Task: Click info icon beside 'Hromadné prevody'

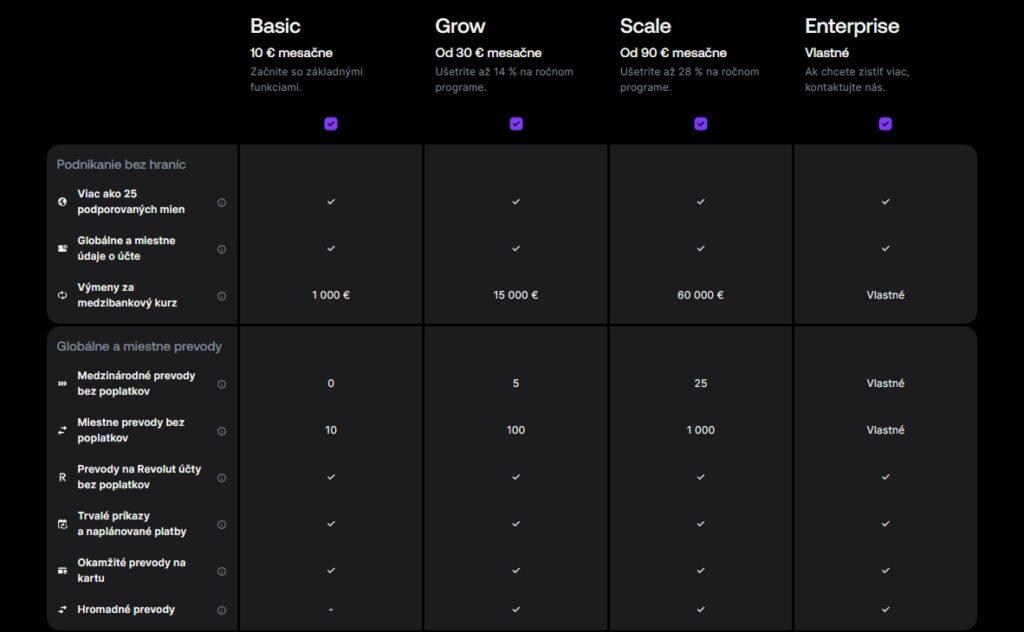Action: coord(222,610)
